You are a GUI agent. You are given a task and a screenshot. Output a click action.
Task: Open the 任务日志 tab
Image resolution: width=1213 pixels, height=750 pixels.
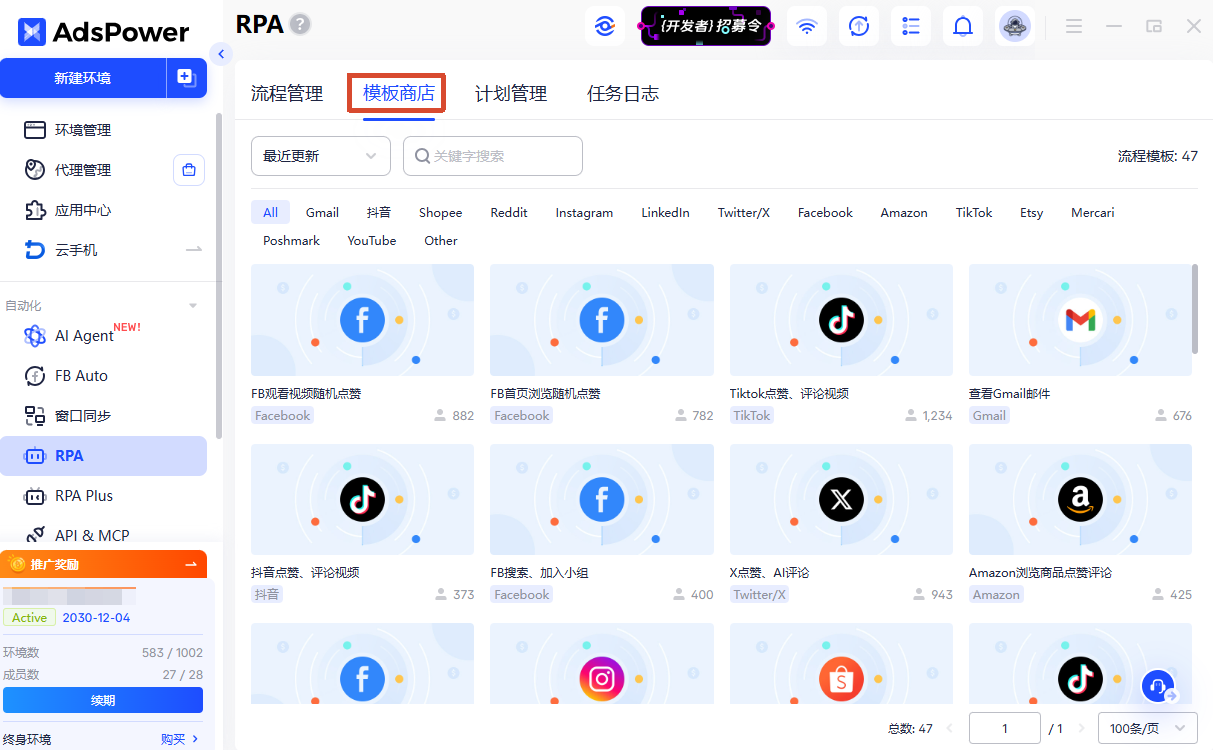click(x=623, y=94)
